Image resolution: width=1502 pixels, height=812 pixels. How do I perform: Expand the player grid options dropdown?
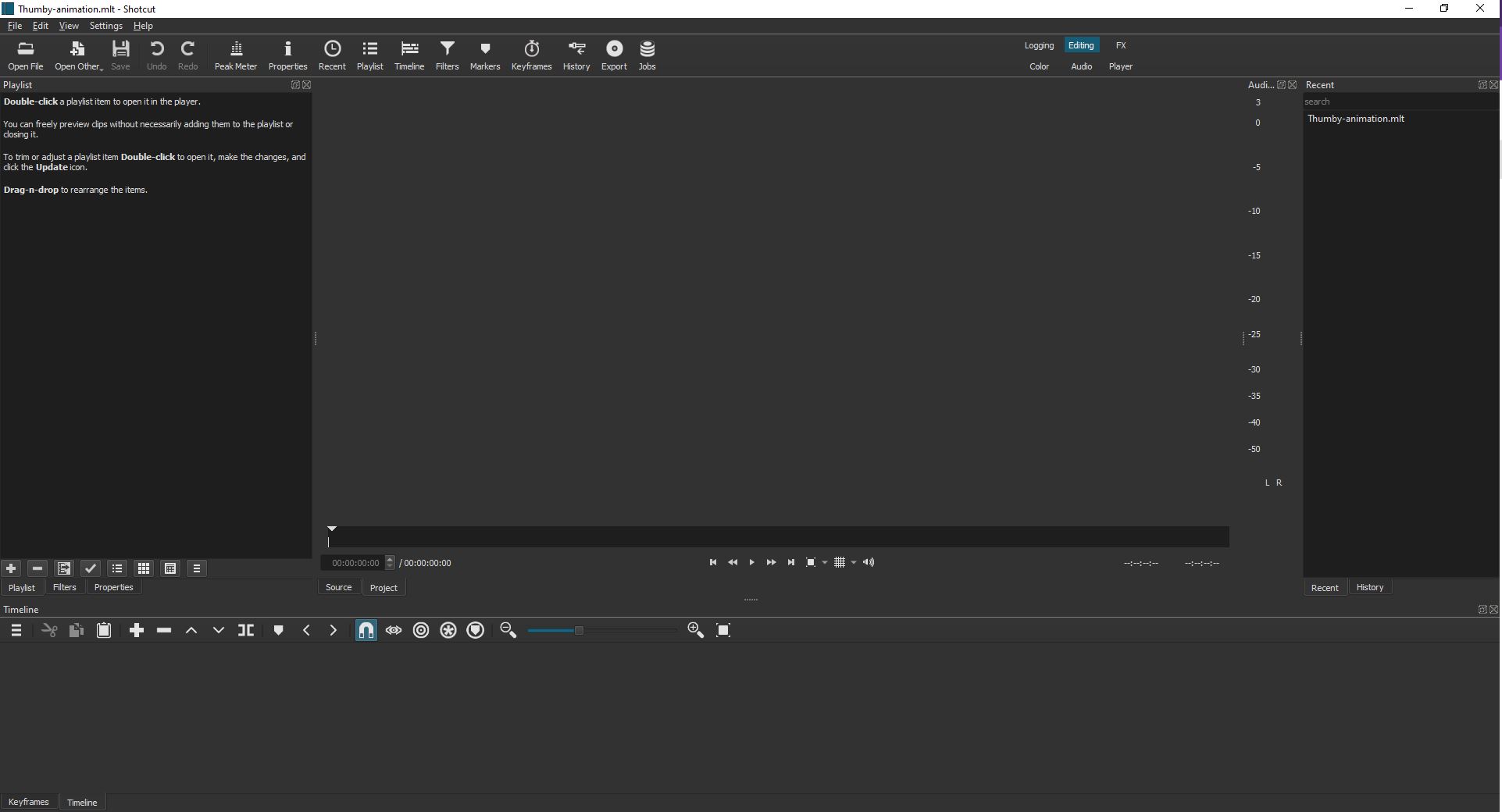pyautogui.click(x=854, y=563)
